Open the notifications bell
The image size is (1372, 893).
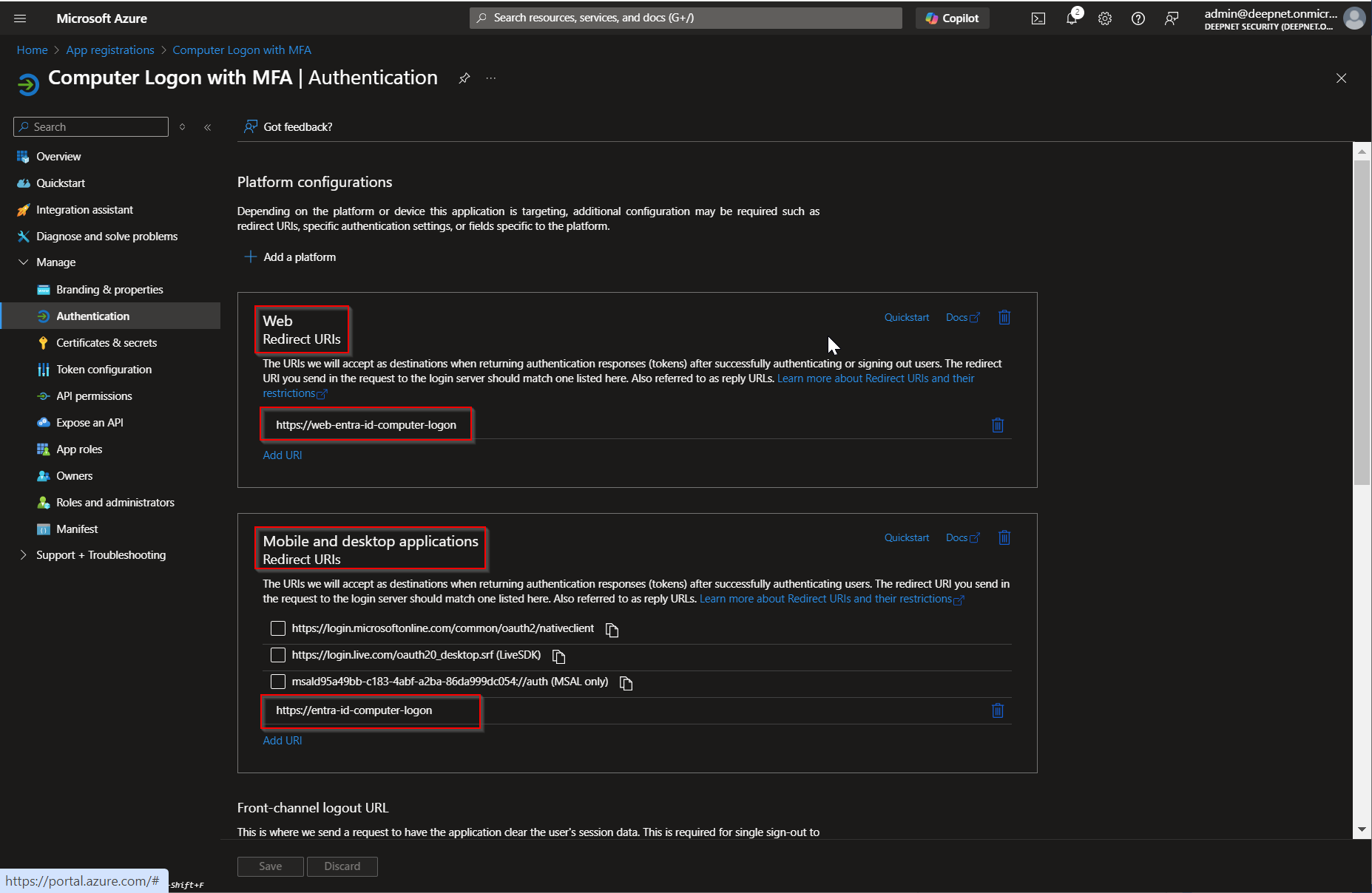click(1072, 18)
